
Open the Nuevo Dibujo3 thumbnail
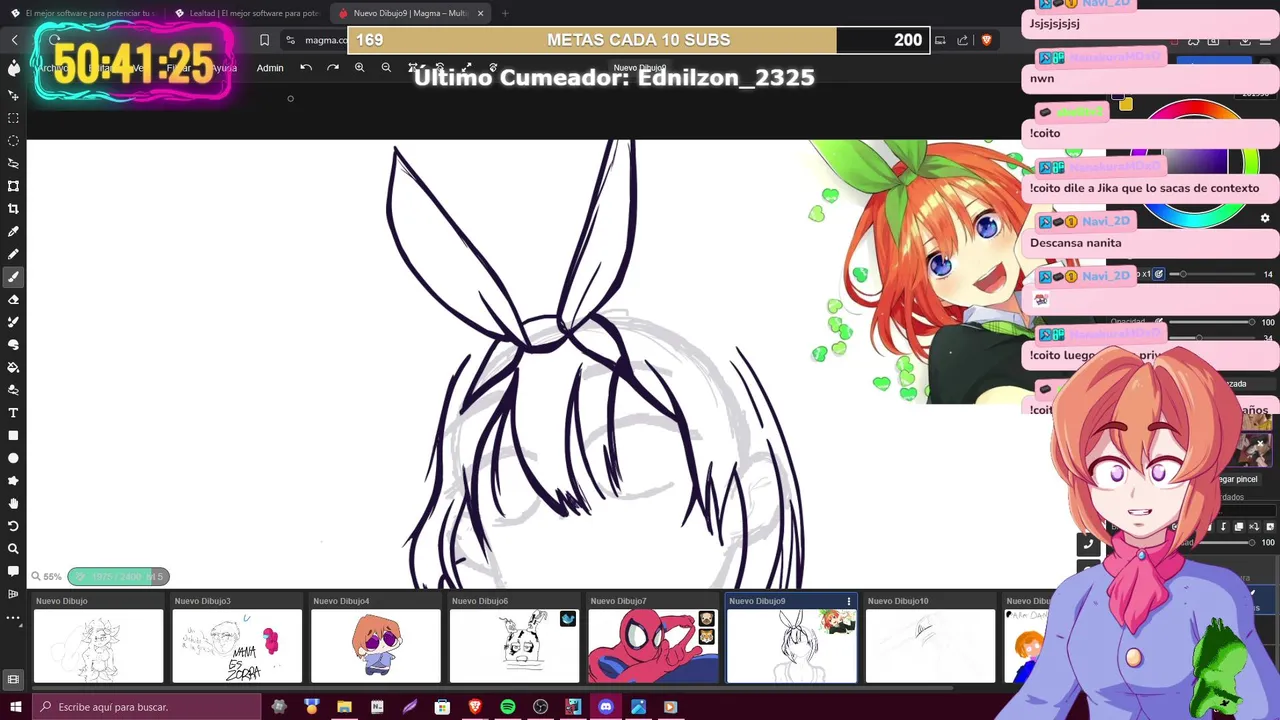(237, 646)
